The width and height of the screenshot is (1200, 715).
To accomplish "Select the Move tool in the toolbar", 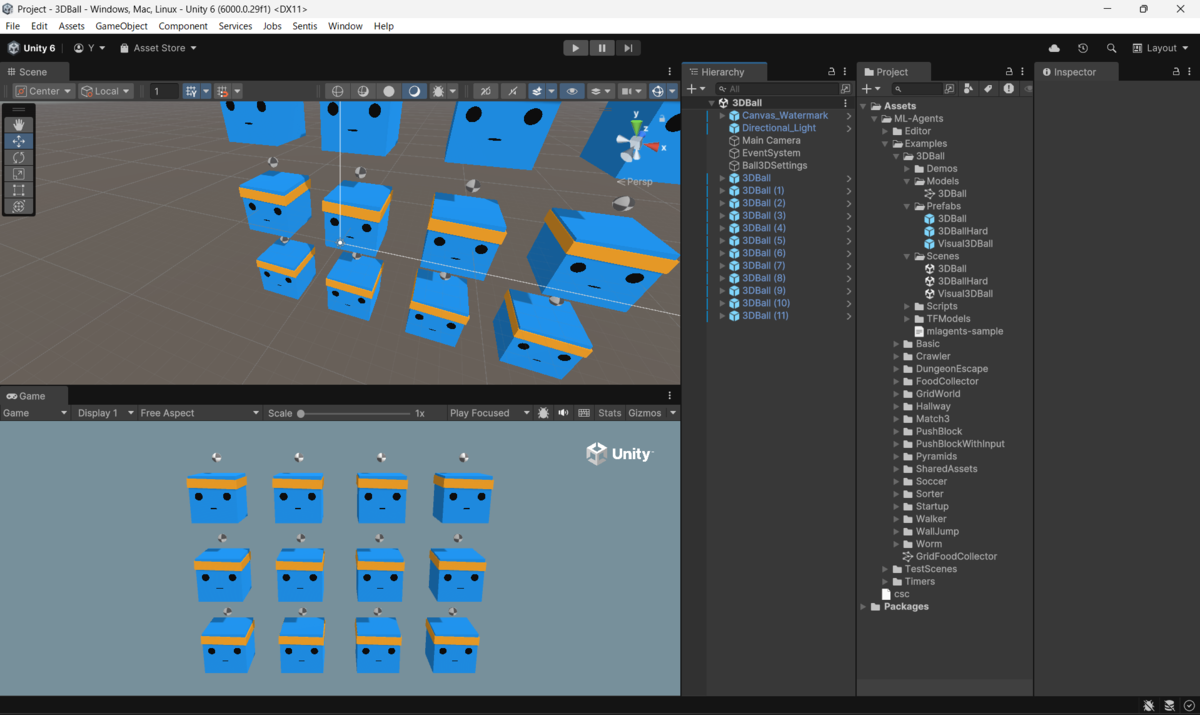I will (18, 141).
